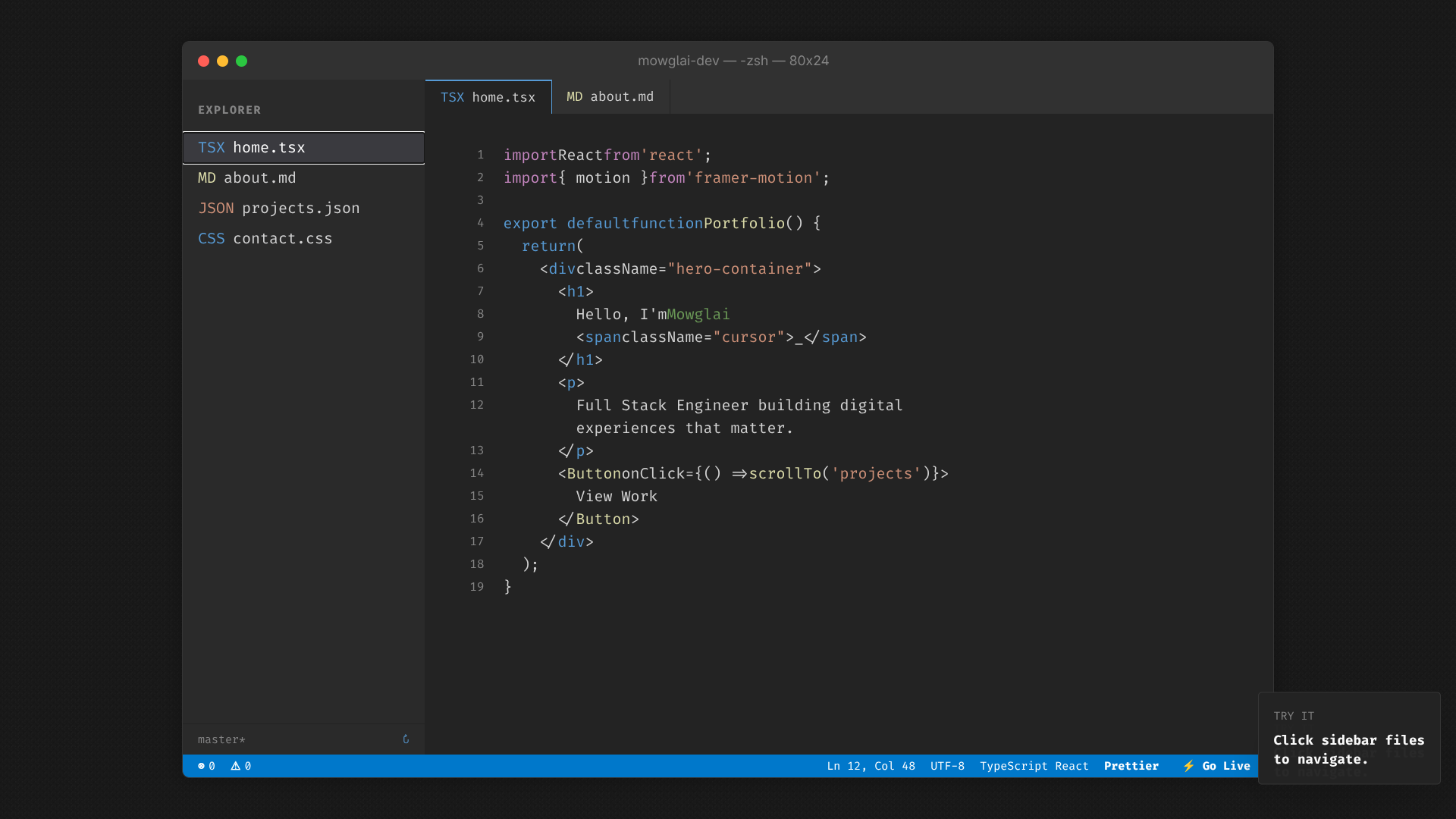The image size is (1456, 819).
Task: Click the MD file icon beside about.md
Action: 208,177
